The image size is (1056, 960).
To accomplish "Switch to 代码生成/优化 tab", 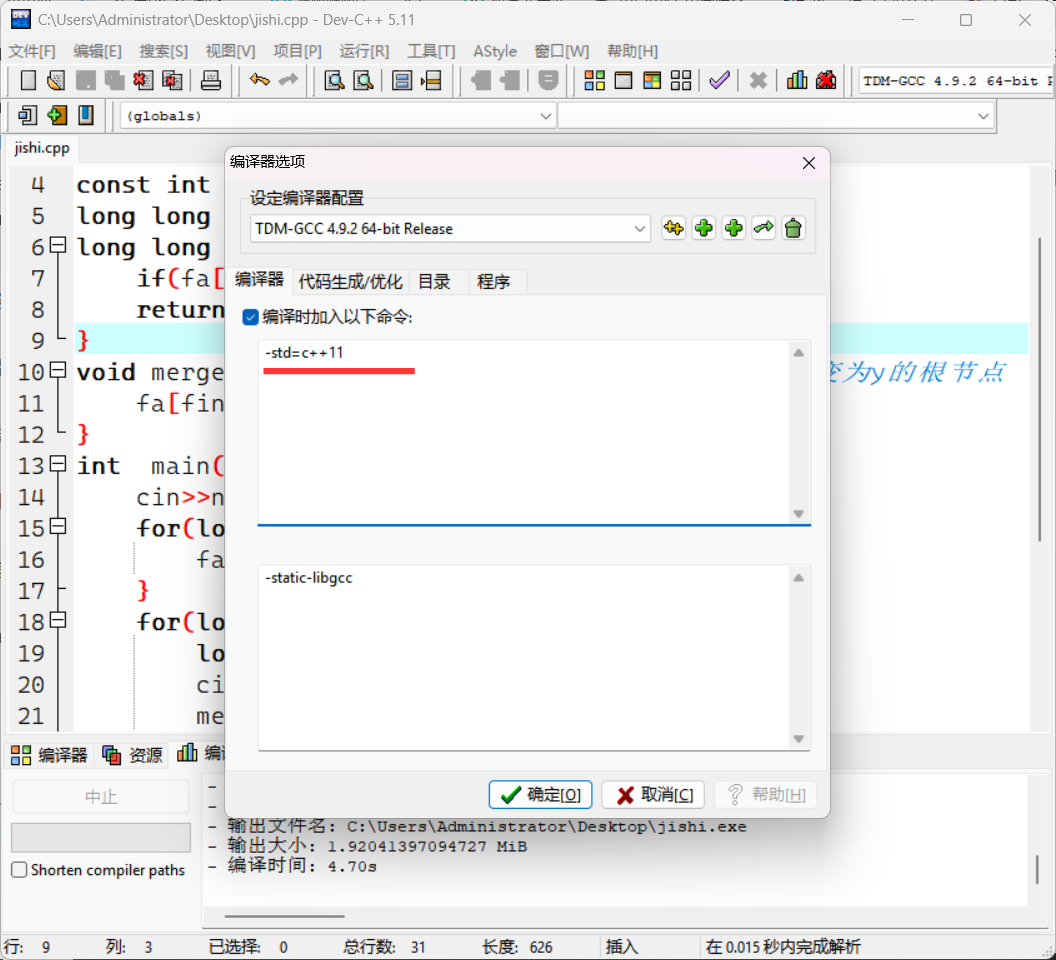I will (350, 282).
